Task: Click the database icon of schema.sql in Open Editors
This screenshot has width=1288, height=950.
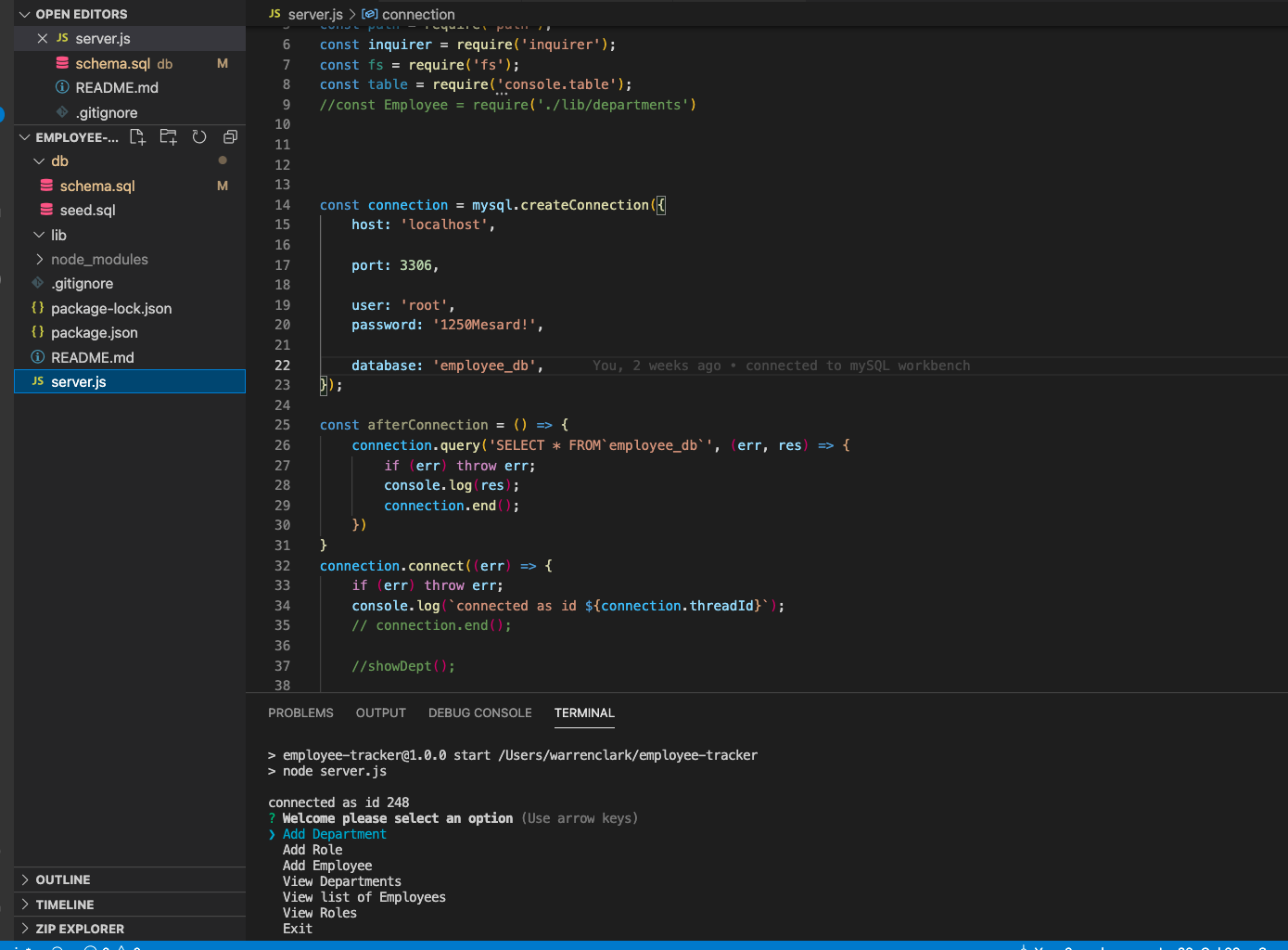Action: point(62,63)
